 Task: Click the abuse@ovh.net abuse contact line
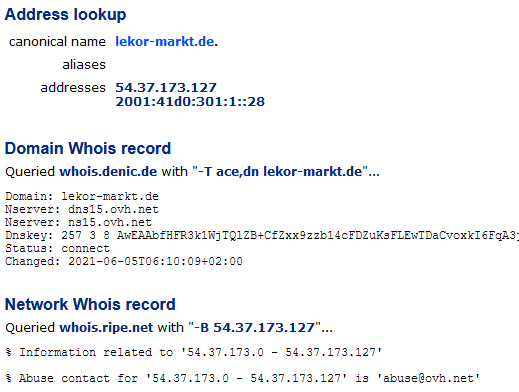click(243, 378)
